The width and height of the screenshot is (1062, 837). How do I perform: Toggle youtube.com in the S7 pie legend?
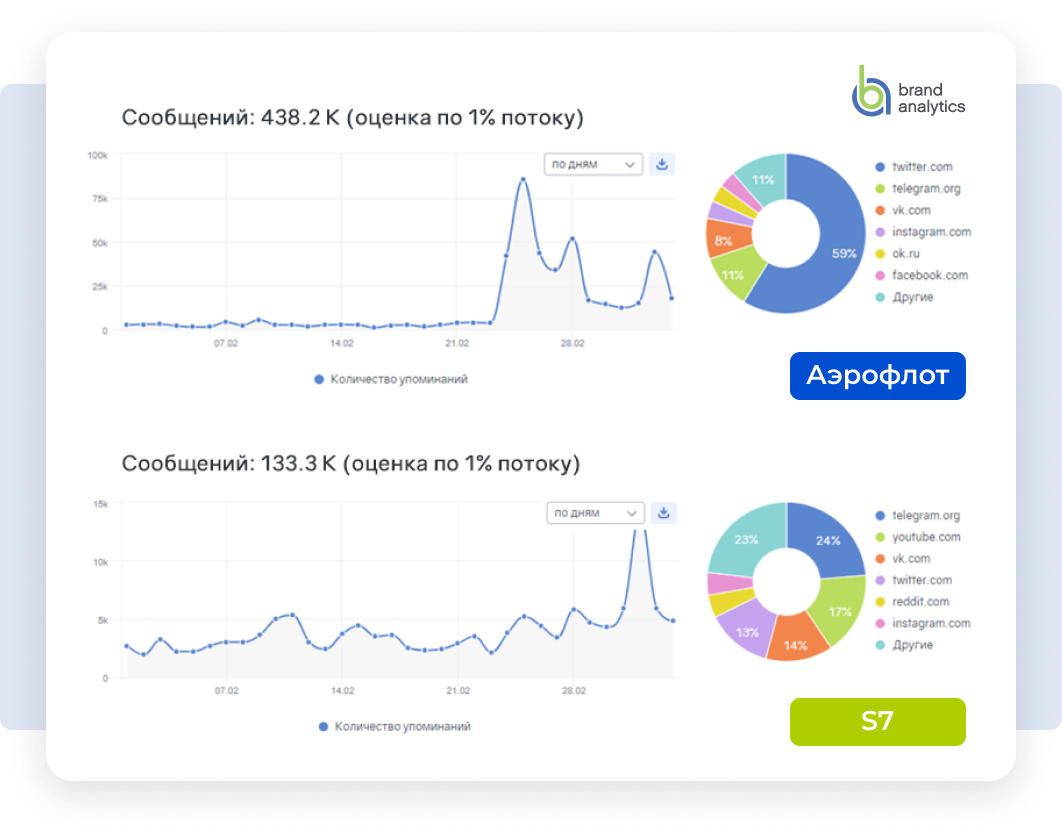[x=918, y=537]
